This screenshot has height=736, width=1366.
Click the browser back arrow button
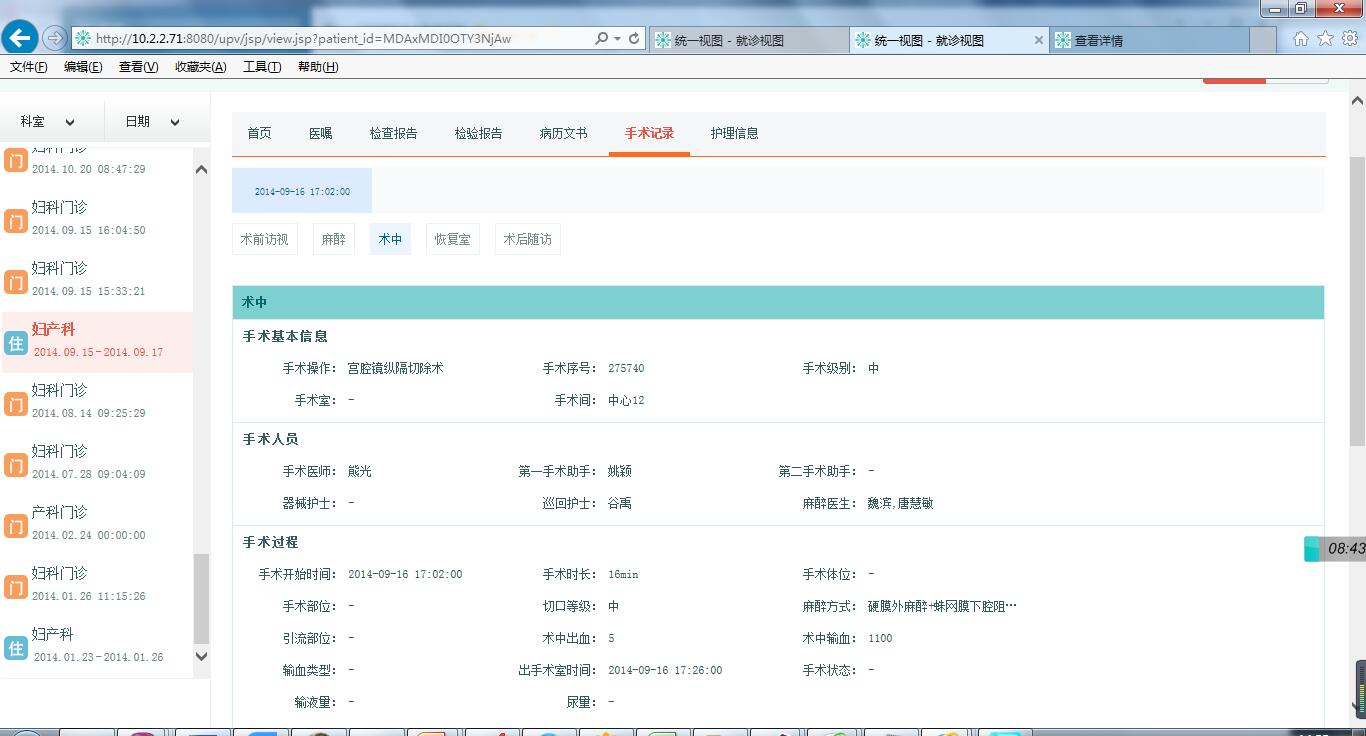20,38
